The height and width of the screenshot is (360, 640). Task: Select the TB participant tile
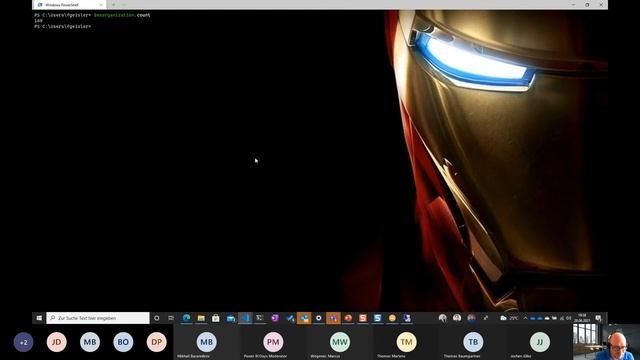tap(473, 342)
